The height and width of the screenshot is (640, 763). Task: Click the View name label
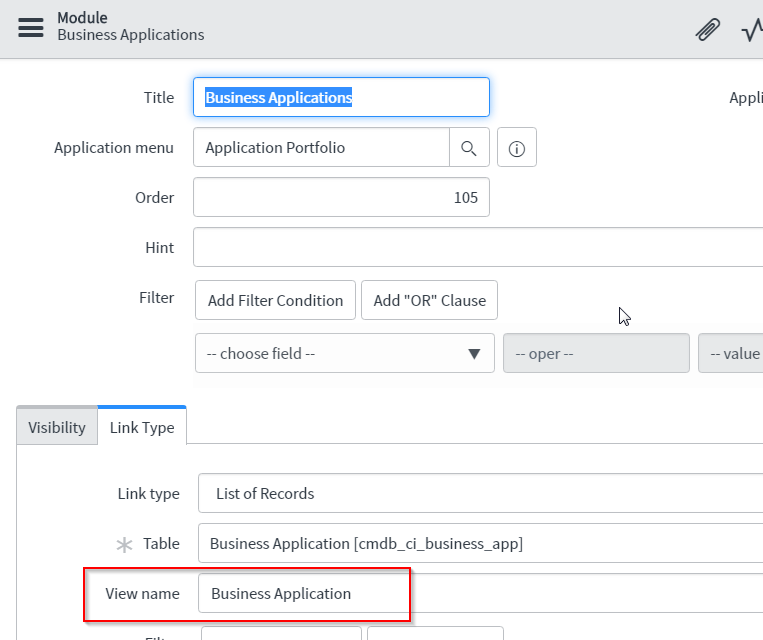coord(143,593)
